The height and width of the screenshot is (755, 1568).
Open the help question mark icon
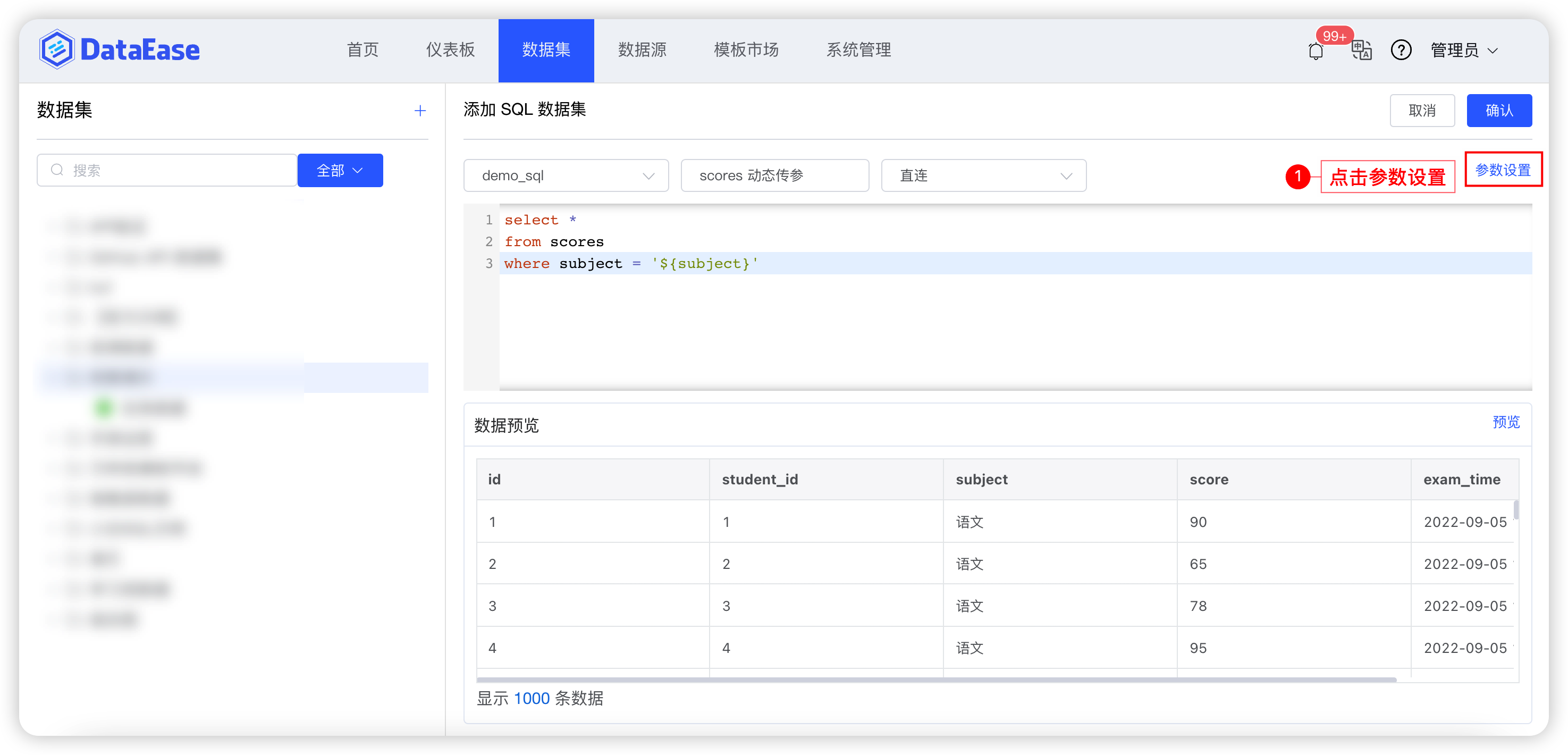coord(1401,50)
